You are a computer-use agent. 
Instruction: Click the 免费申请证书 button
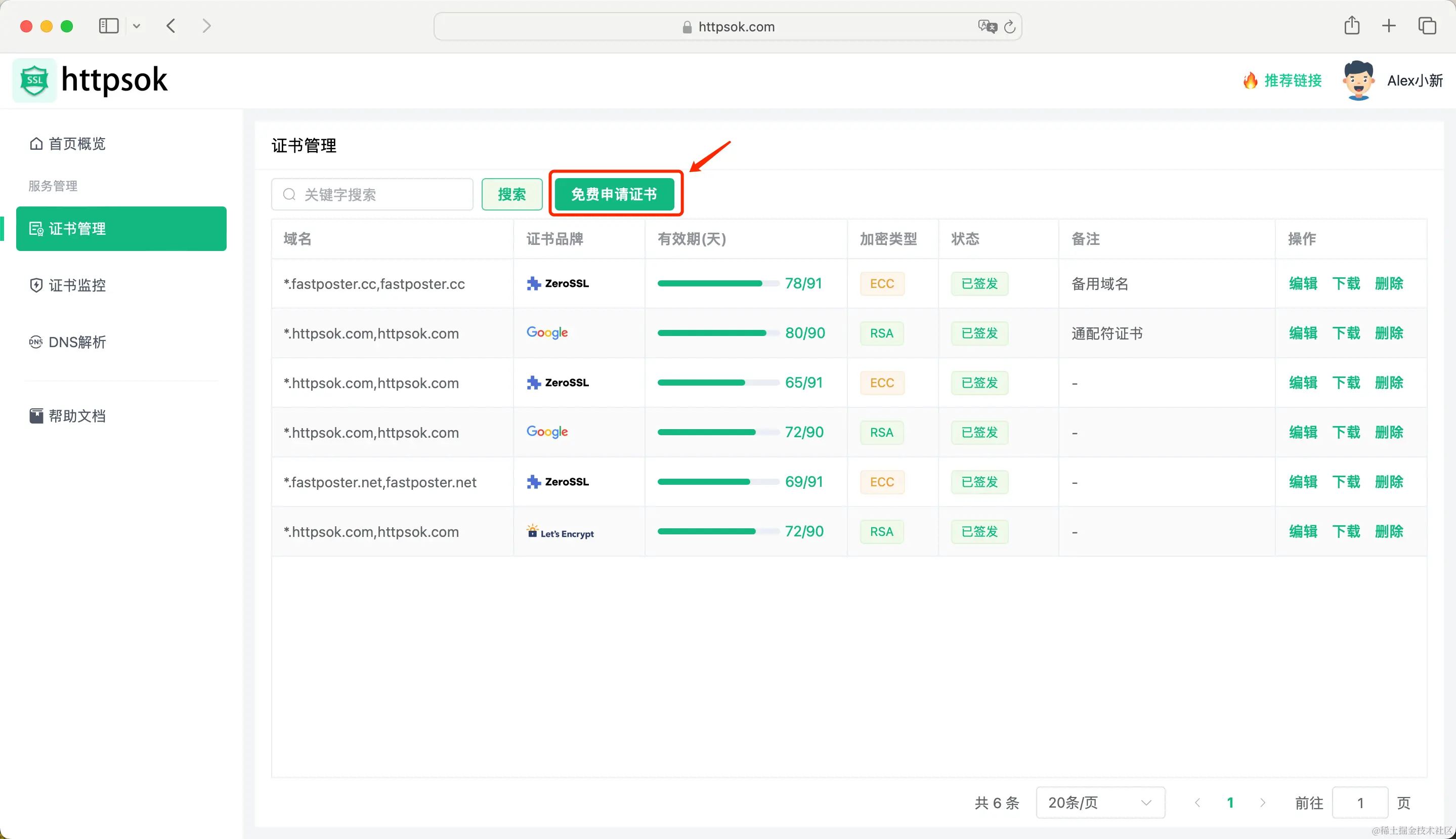pos(614,194)
